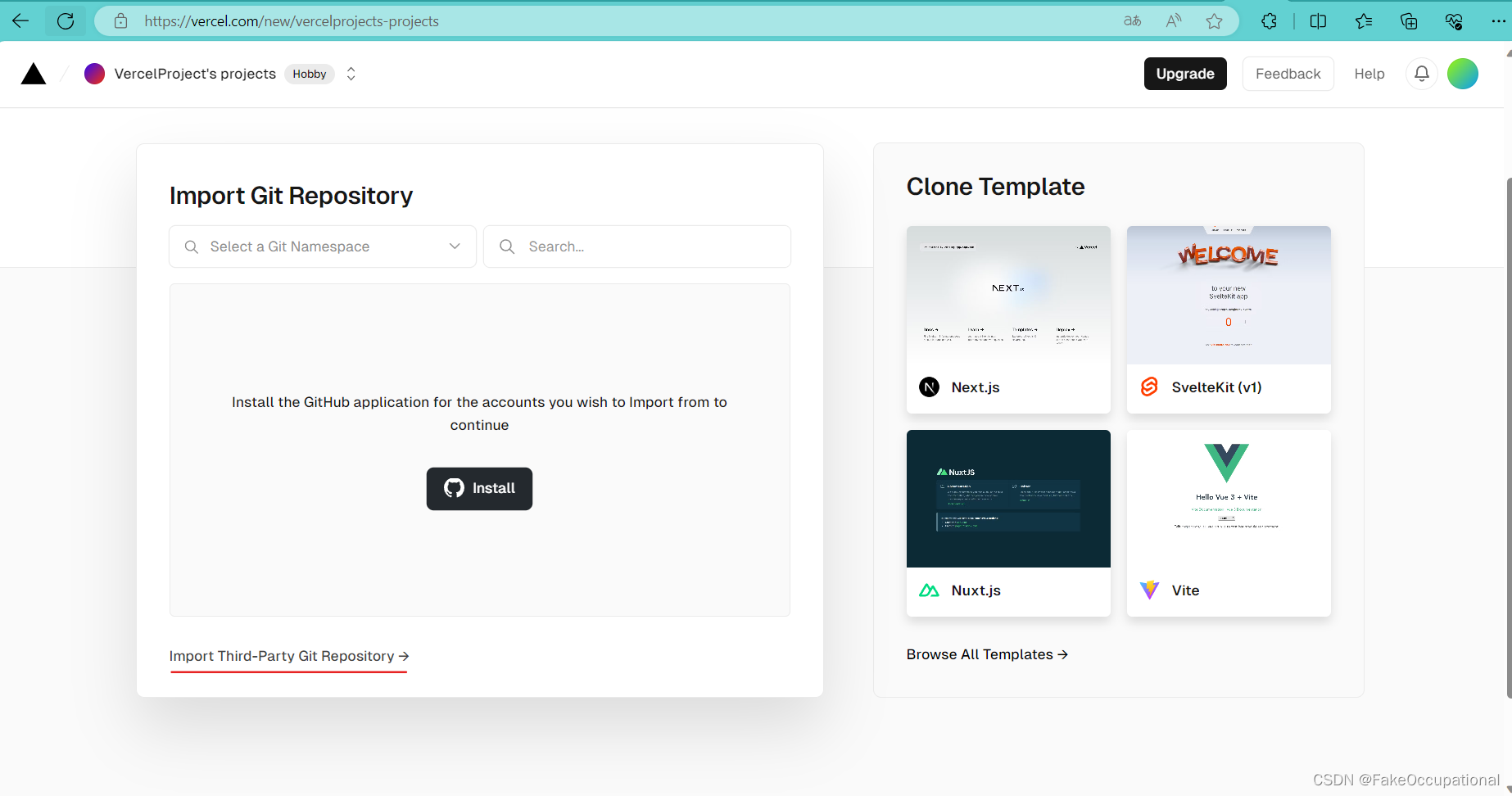Screen dimensions: 1512x796
Task: Click the Next.js logo icon
Action: tap(929, 387)
